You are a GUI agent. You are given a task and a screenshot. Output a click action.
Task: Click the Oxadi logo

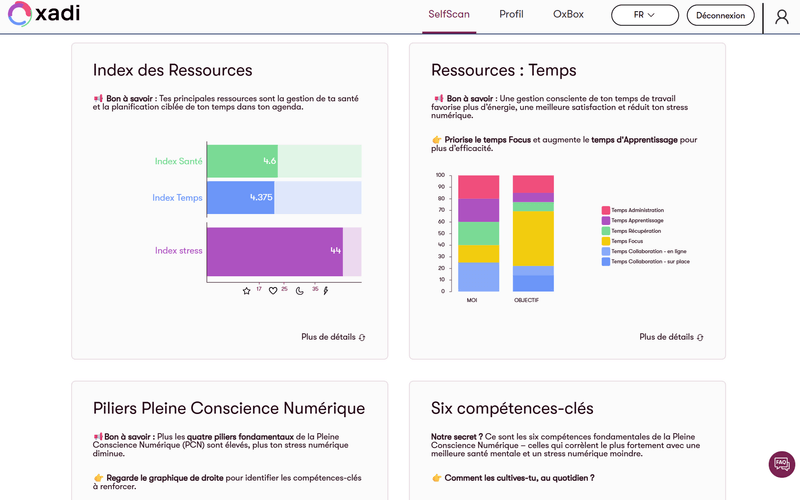tap(45, 16)
